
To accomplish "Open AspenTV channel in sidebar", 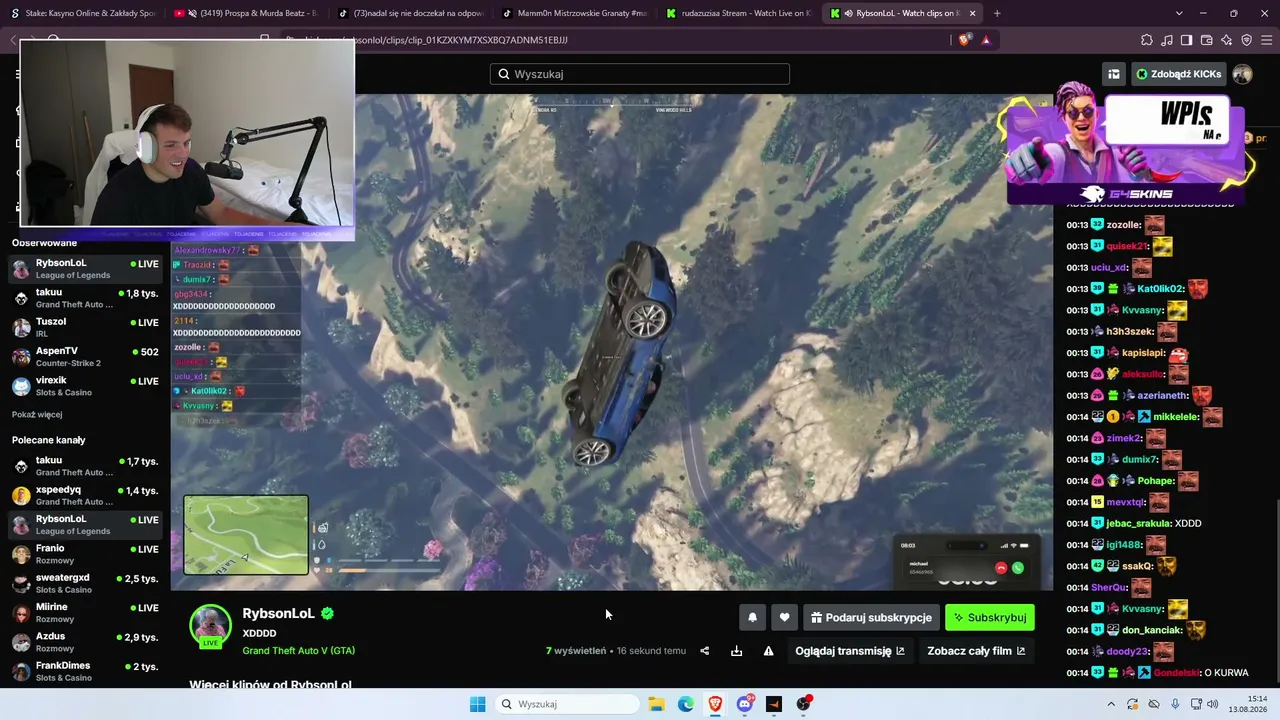I will click(x=85, y=357).
